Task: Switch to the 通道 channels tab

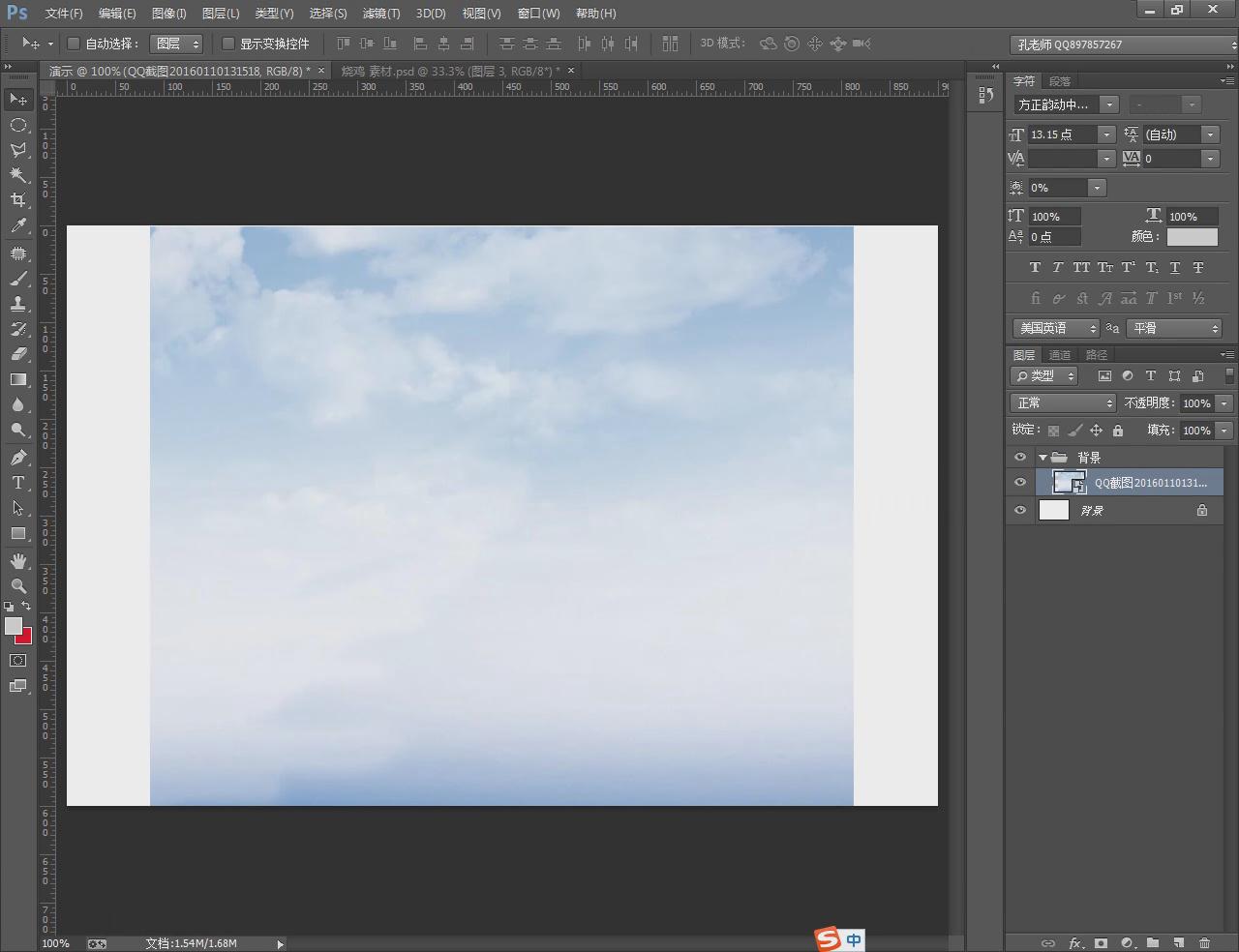Action: (x=1060, y=355)
